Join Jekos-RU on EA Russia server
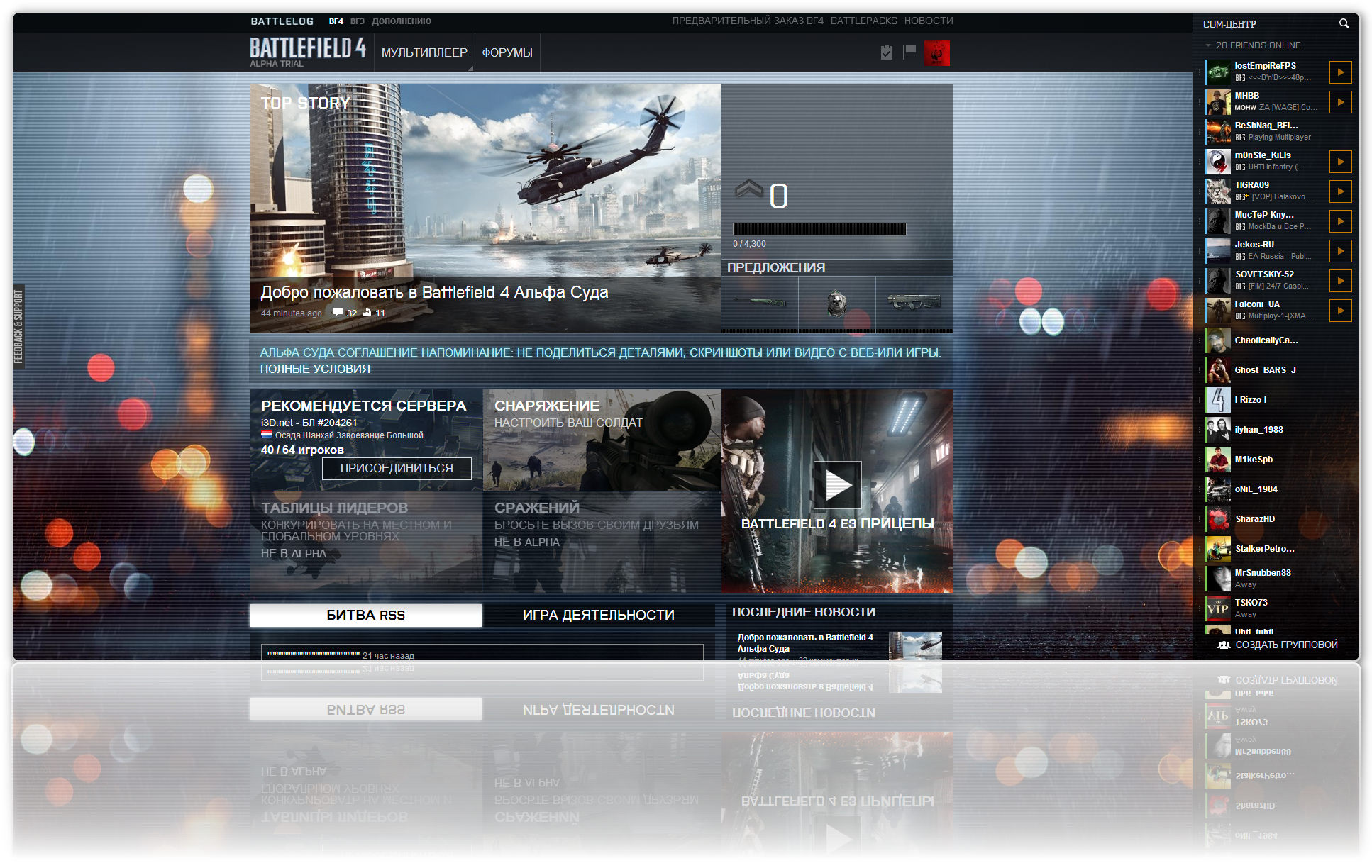The image size is (1372, 868). coord(1341,251)
